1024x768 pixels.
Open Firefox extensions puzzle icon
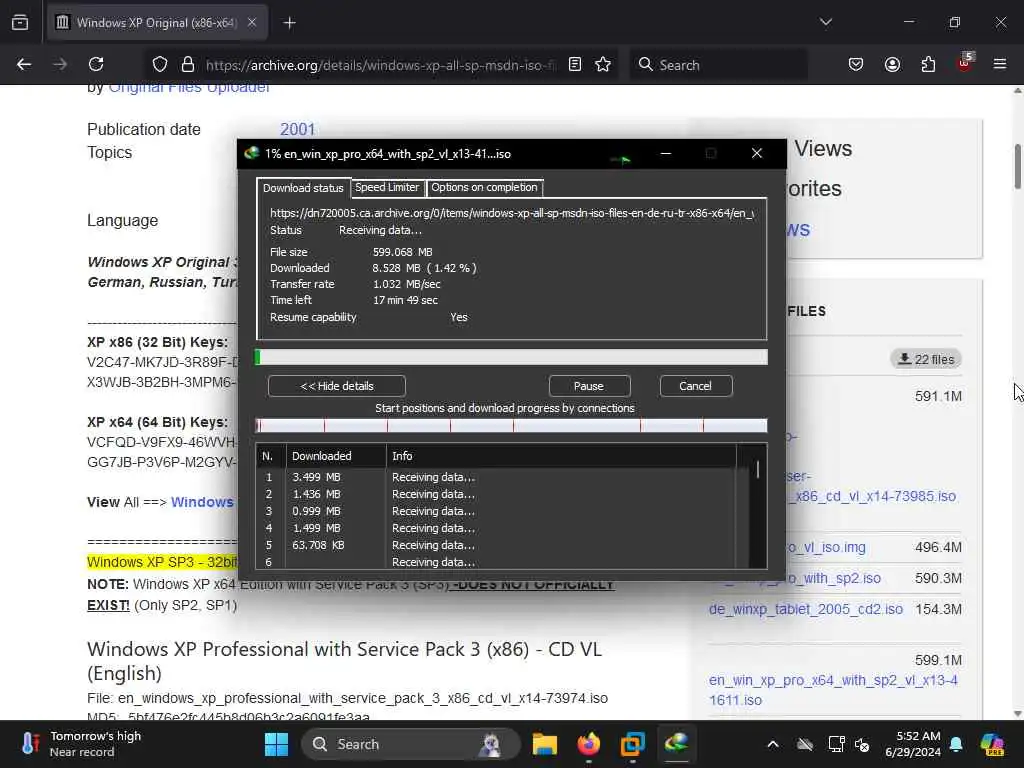[x=928, y=65]
